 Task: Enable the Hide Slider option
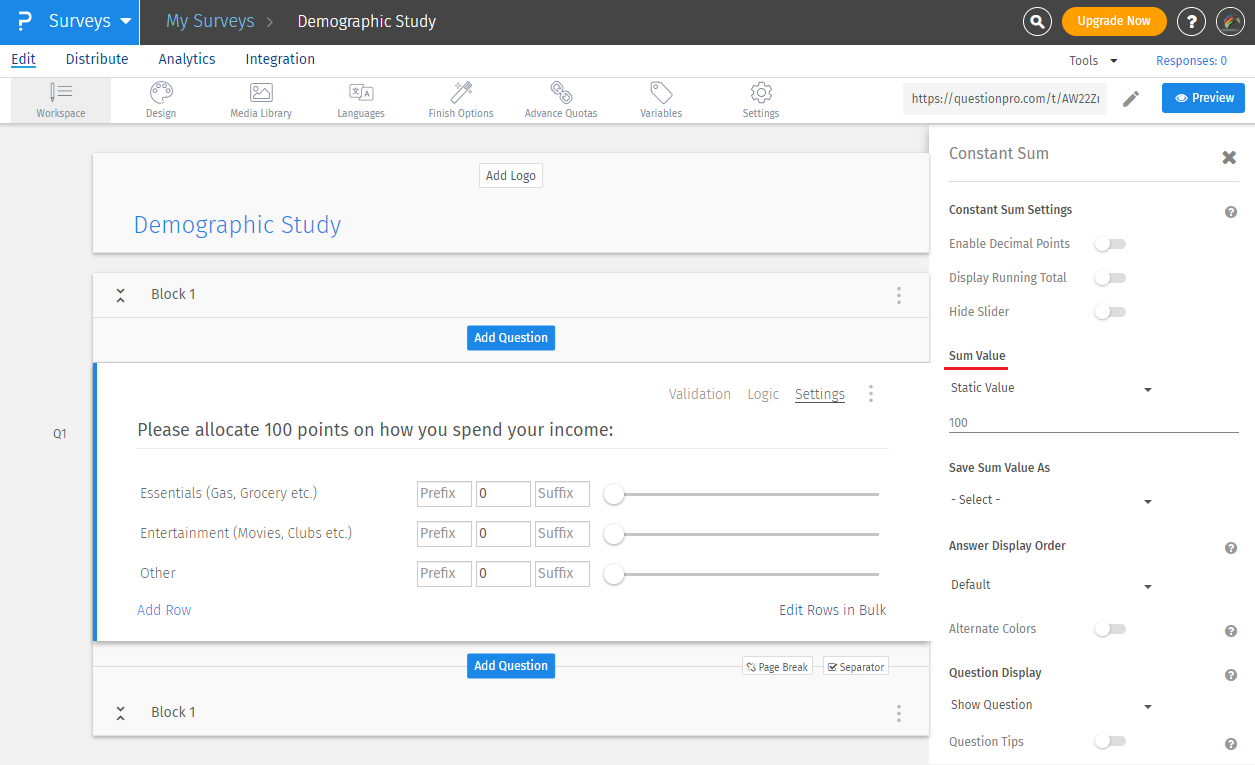(1110, 311)
